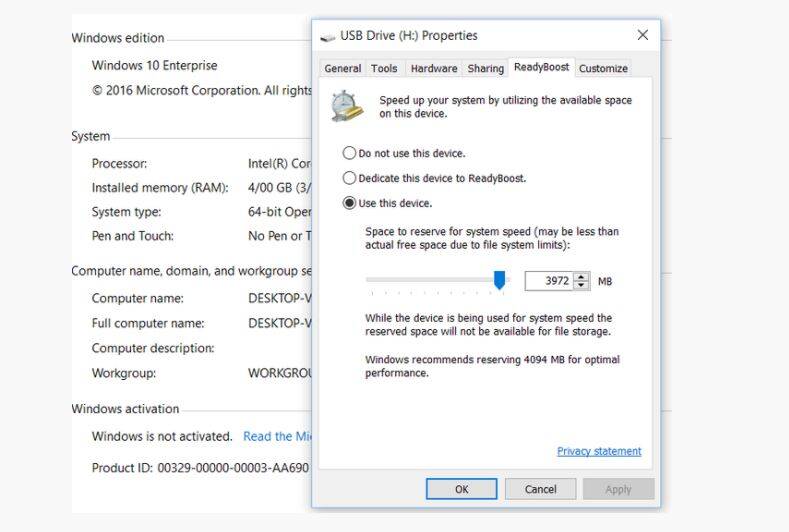Switch to the Tools tab
This screenshot has width=789, height=532.
coord(384,68)
